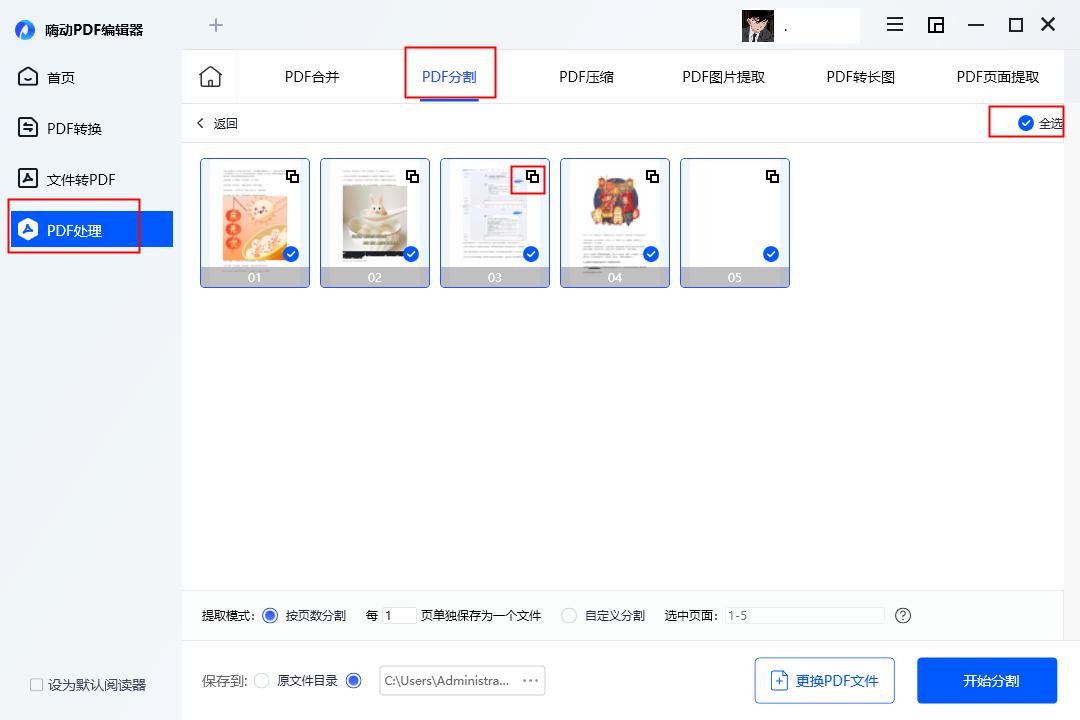Click the preview icon on page 01 thumbnail
This screenshot has width=1080, height=720.
pyautogui.click(x=293, y=176)
